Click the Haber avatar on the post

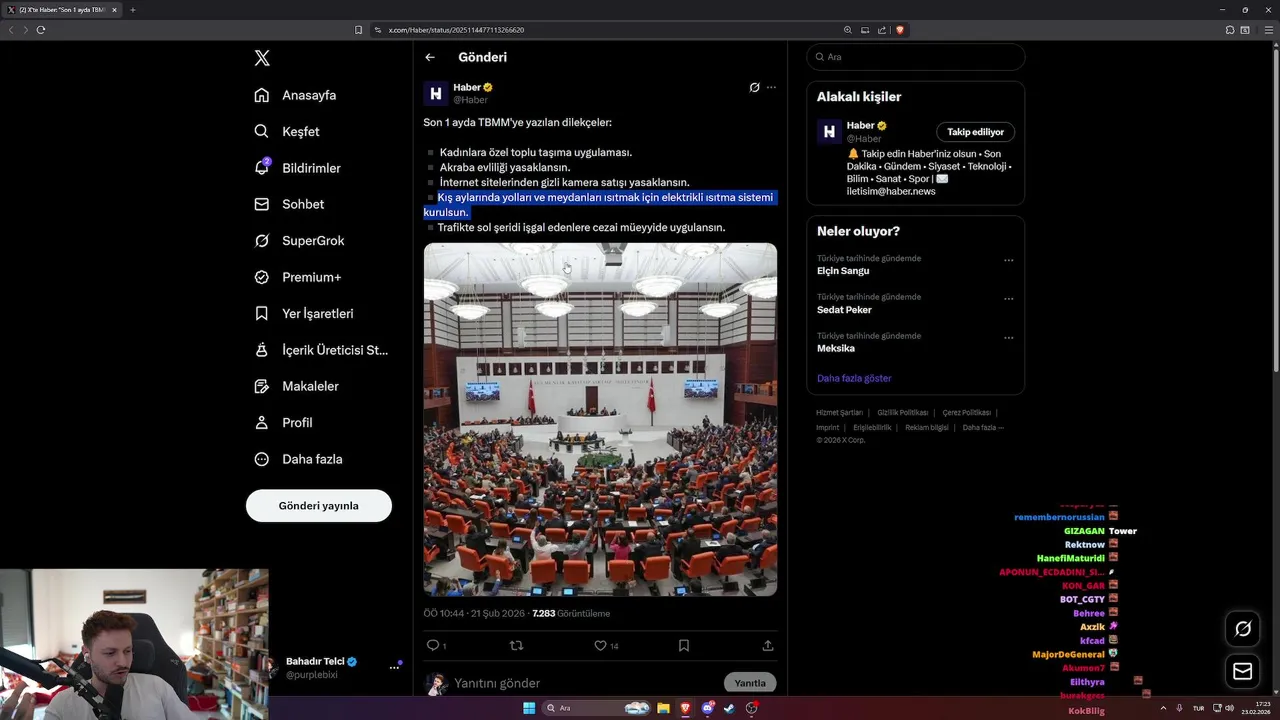pos(435,93)
